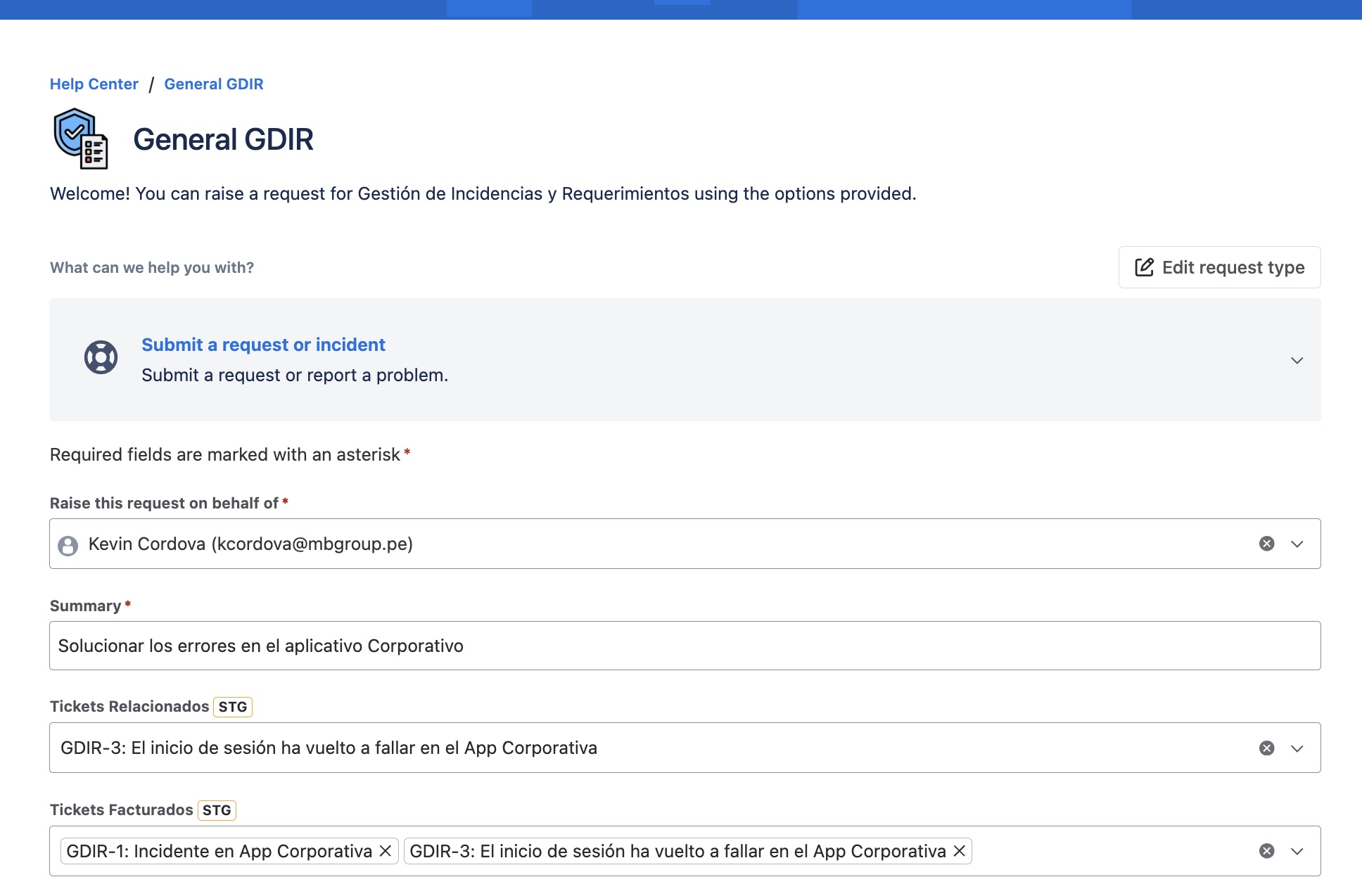This screenshot has height=896, width=1362.
Task: Click the pencil icon in Edit request type
Action: [1144, 267]
